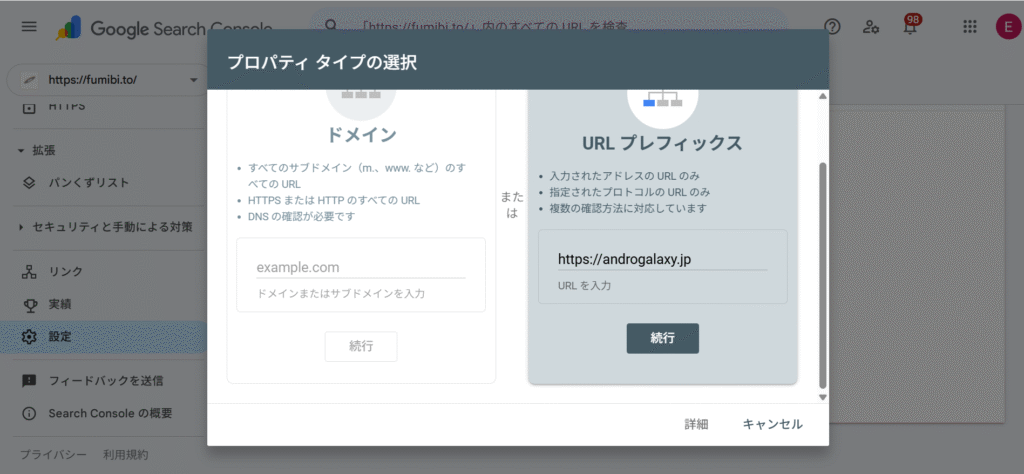Open the help question mark icon
Image resolution: width=1024 pixels, height=474 pixels.
(x=832, y=27)
